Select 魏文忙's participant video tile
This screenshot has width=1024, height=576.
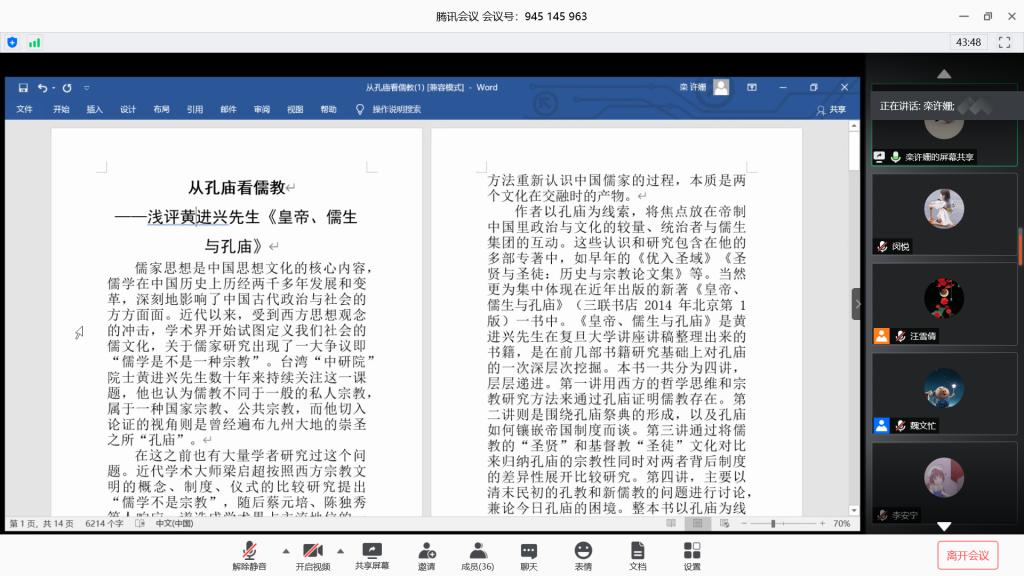tap(944, 394)
